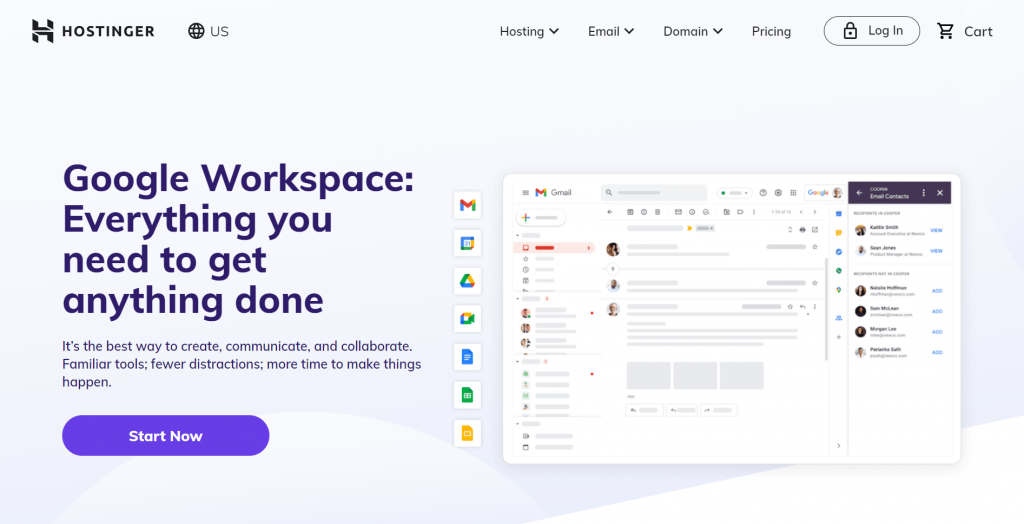This screenshot has width=1024, height=524.
Task: Click the Google Workspace headline text
Action: pos(238,239)
